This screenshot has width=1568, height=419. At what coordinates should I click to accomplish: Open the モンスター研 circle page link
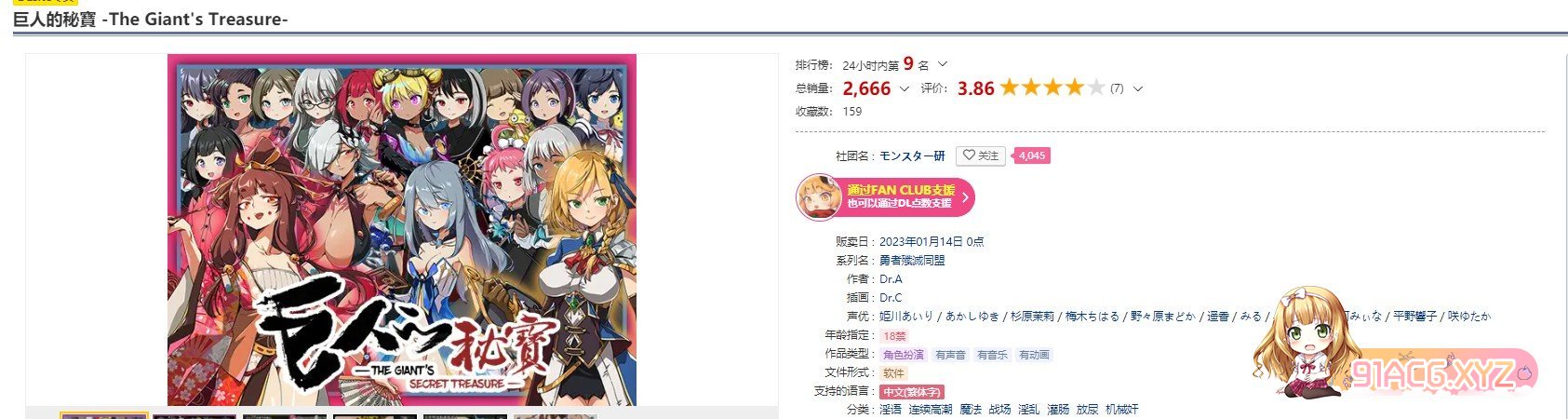pos(912,155)
